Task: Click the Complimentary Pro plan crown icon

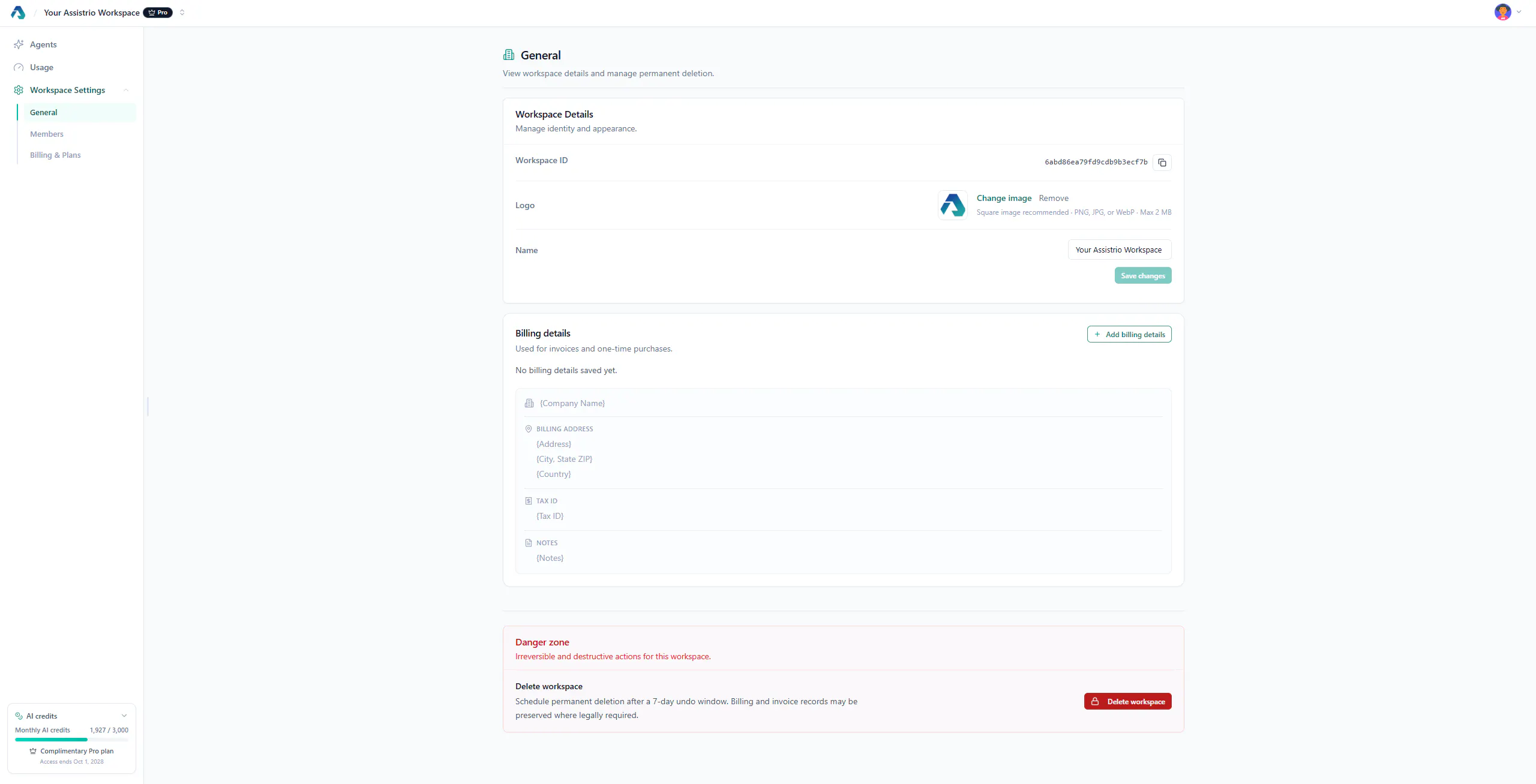Action: [33, 751]
